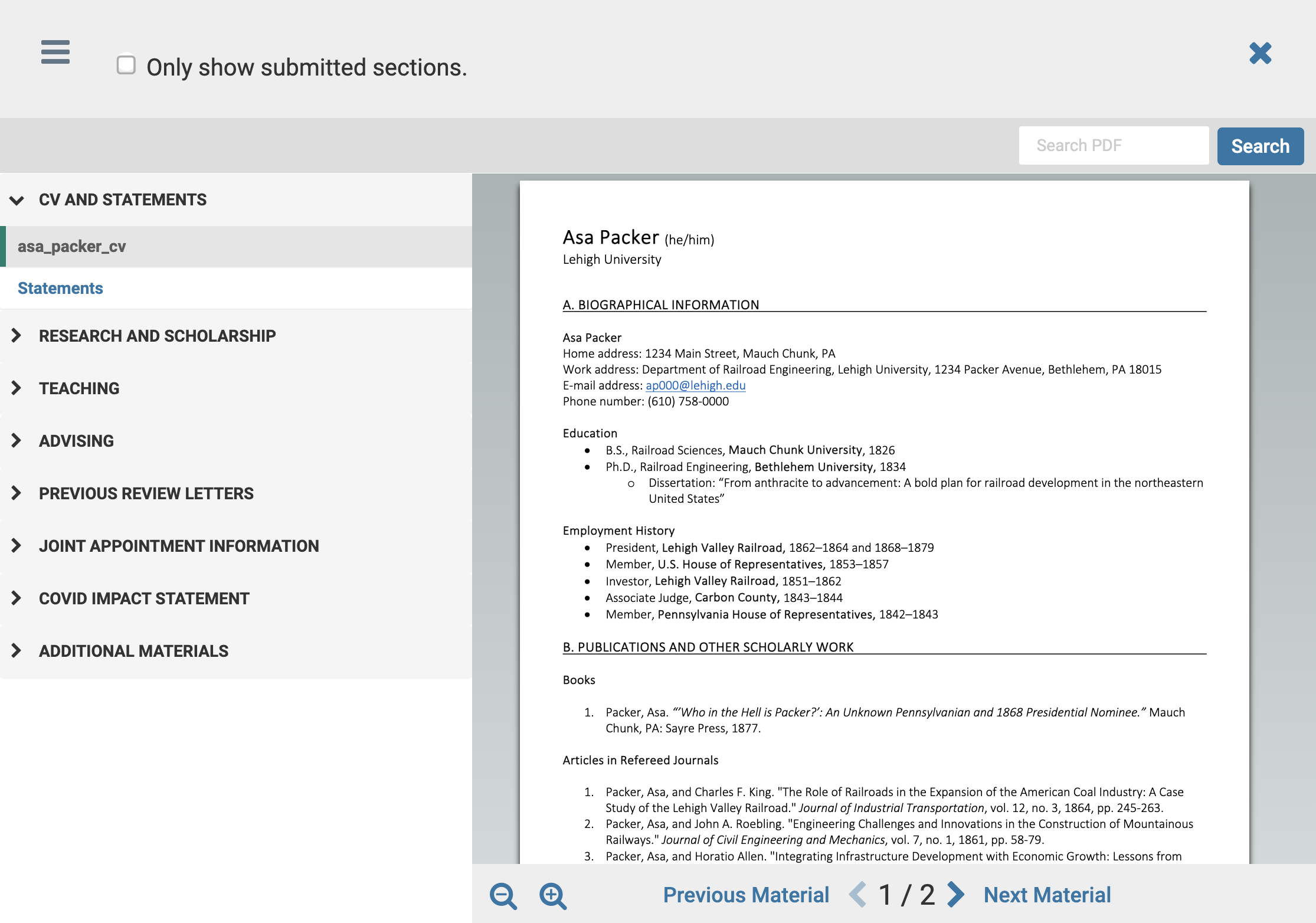Go to previous page with left chevron
The image size is (1316, 923).
(857, 894)
